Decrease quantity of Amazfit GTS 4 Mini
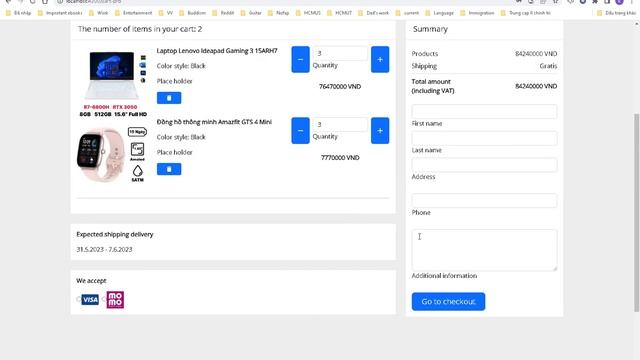The width and height of the screenshot is (640, 360). 300,131
